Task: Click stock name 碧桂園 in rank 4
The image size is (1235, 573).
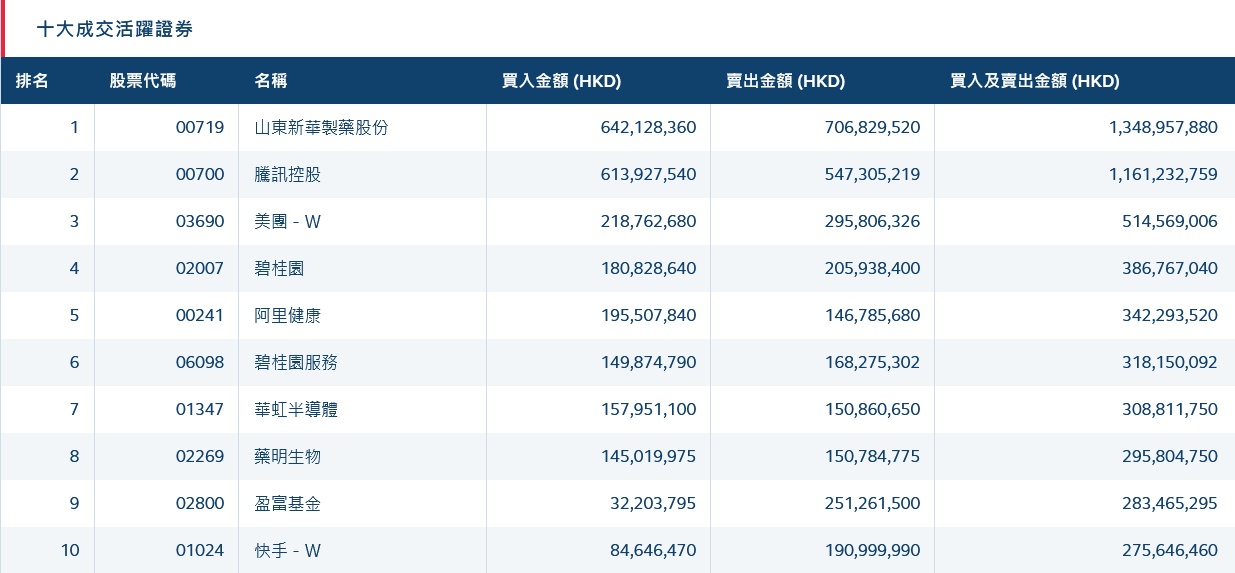Action: [x=280, y=269]
